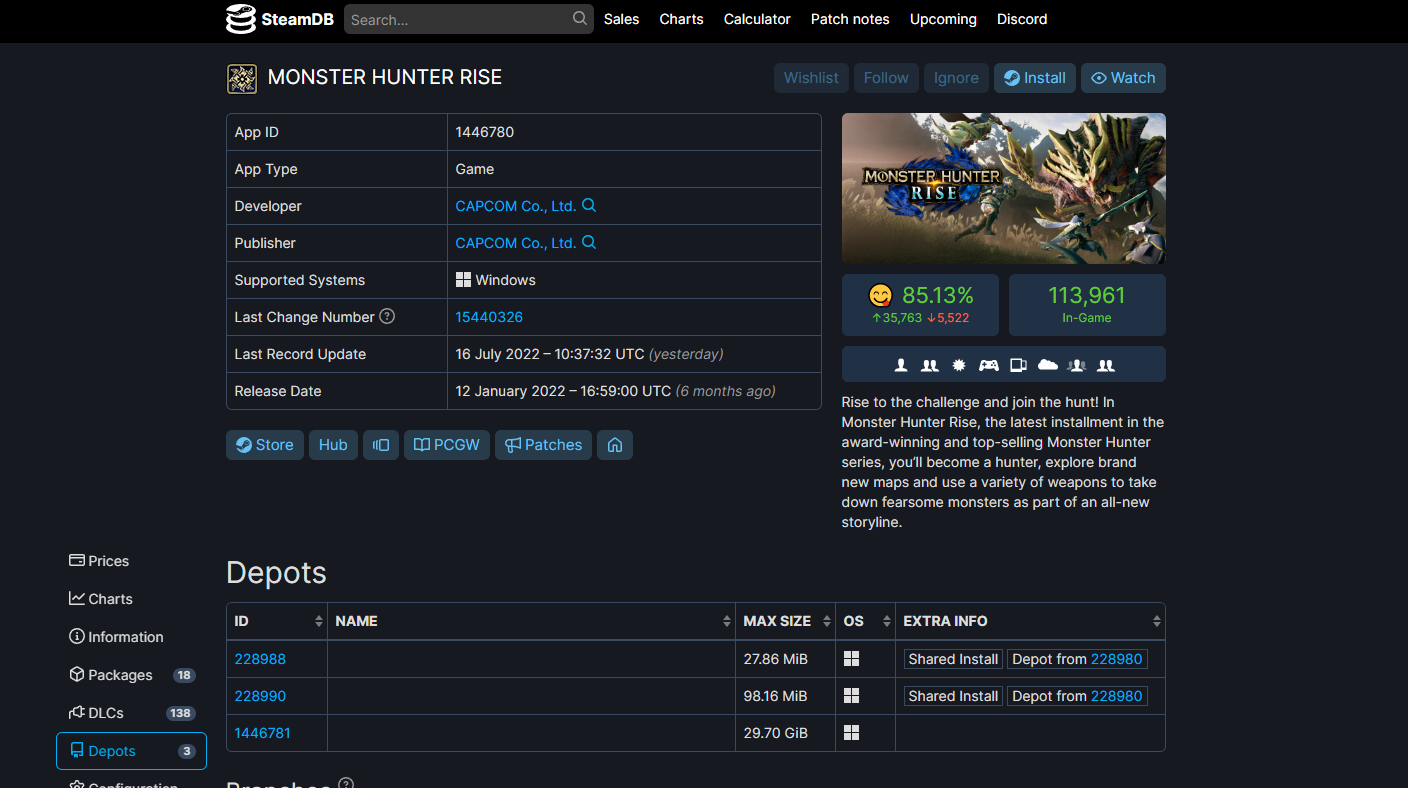Click the faded three-person group icon after the cloud
Screen dimensions: 1408x788
pos(1077,365)
